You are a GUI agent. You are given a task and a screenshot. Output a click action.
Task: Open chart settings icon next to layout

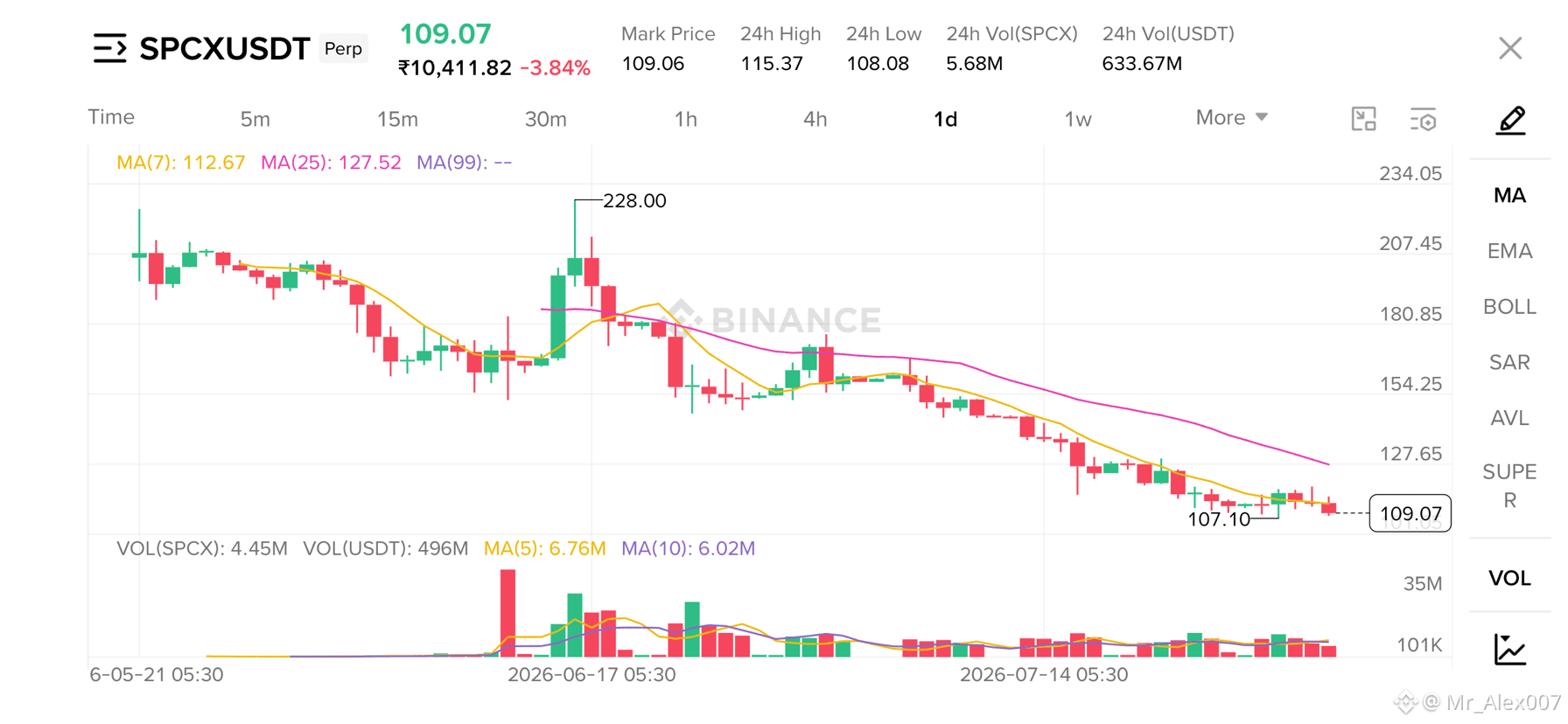pos(1424,119)
